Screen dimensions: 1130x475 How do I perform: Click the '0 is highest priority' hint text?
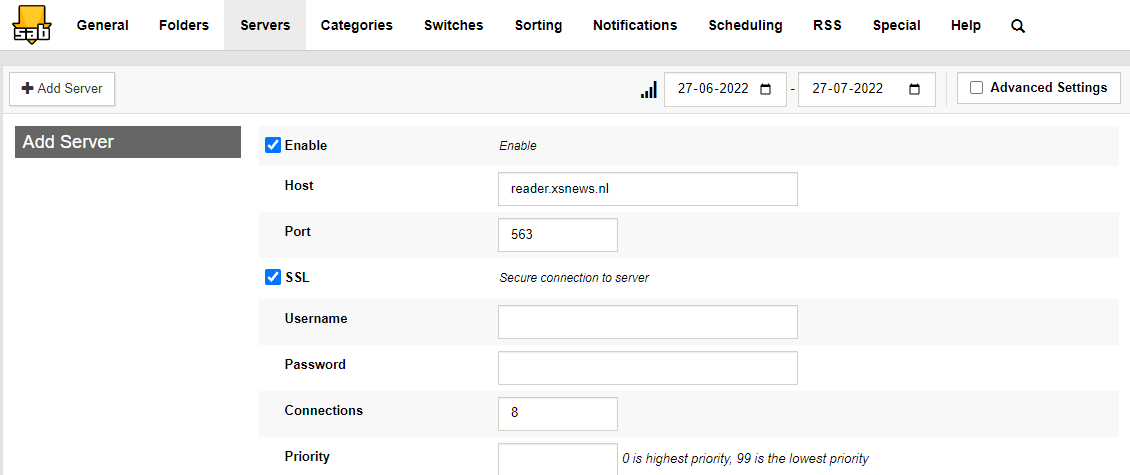(x=746, y=458)
